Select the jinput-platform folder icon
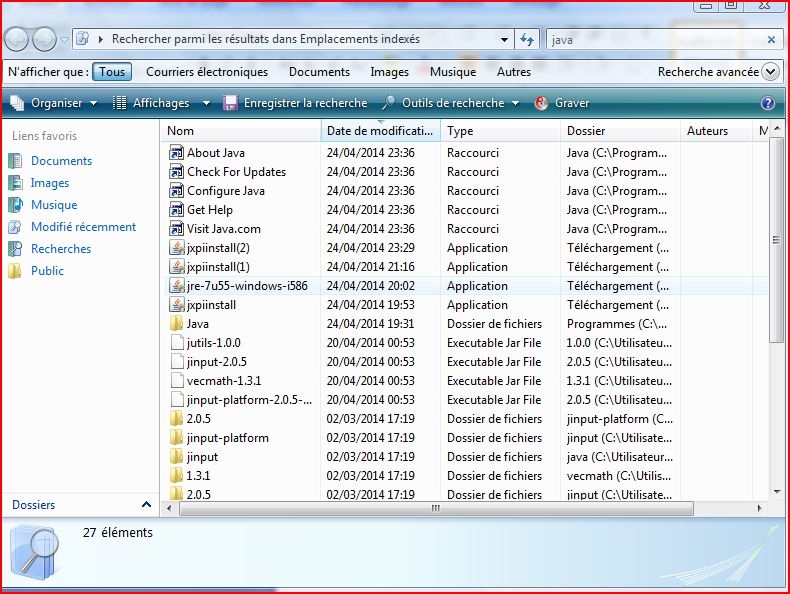The height and width of the screenshot is (594, 790). 176,437
